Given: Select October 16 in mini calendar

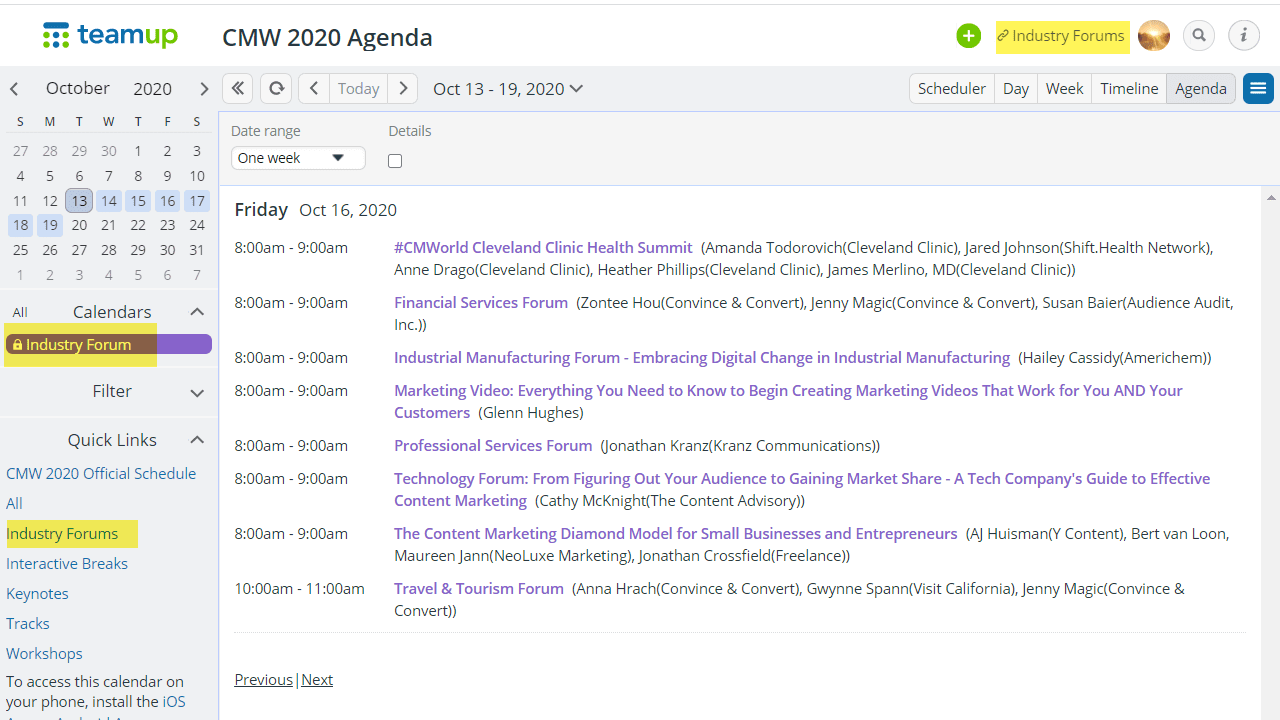Looking at the screenshot, I should coord(167,201).
